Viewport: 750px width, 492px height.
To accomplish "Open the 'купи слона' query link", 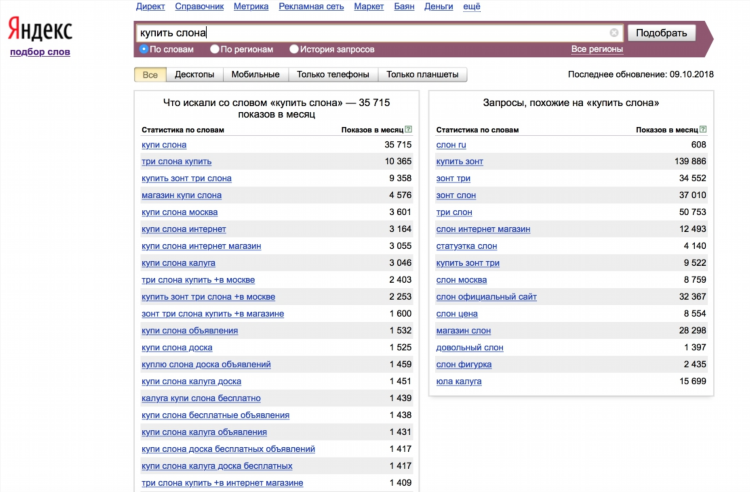I will (164, 145).
